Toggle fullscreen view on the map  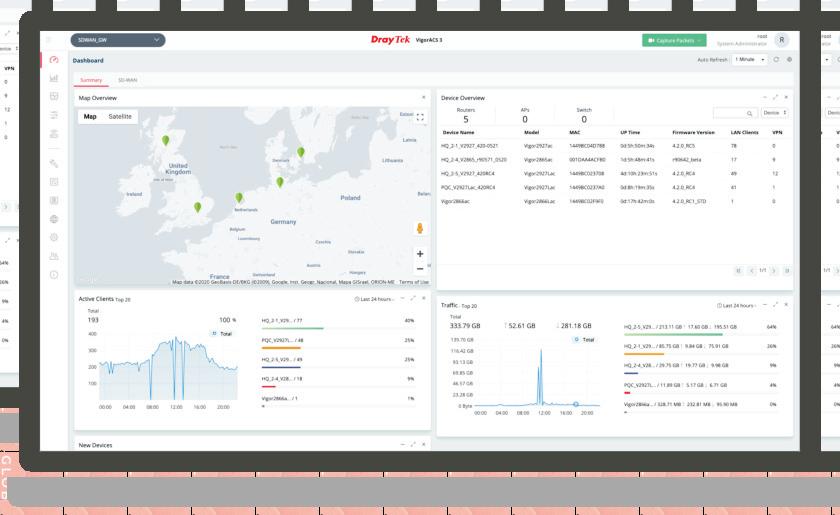[420, 117]
